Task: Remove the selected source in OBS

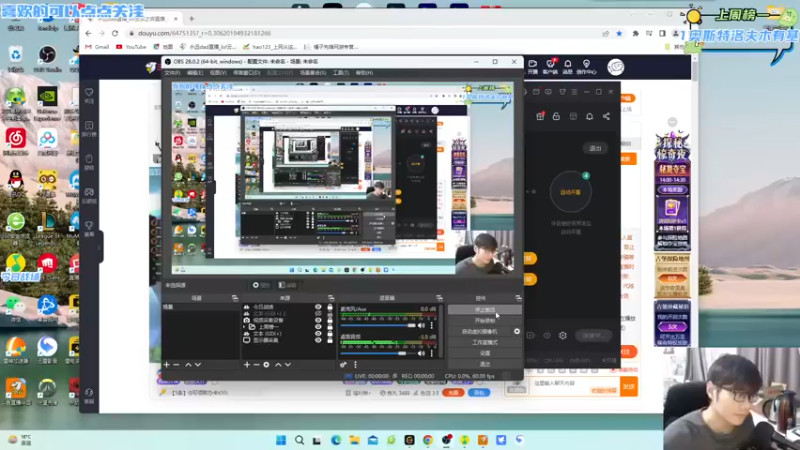Action: [x=257, y=365]
